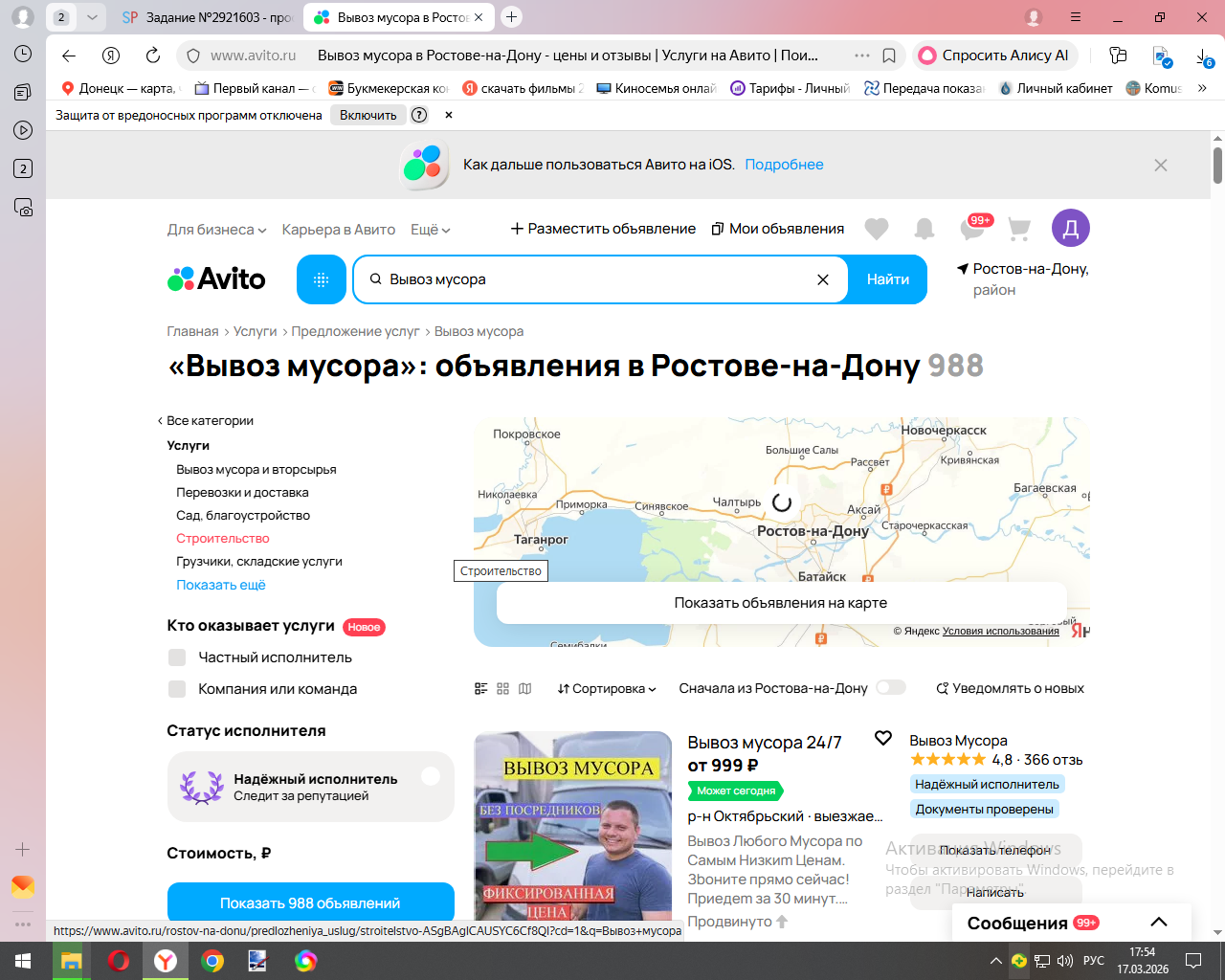Expand the 'Для бизнеса' dropdown
The image size is (1225, 980).
pyautogui.click(x=216, y=230)
